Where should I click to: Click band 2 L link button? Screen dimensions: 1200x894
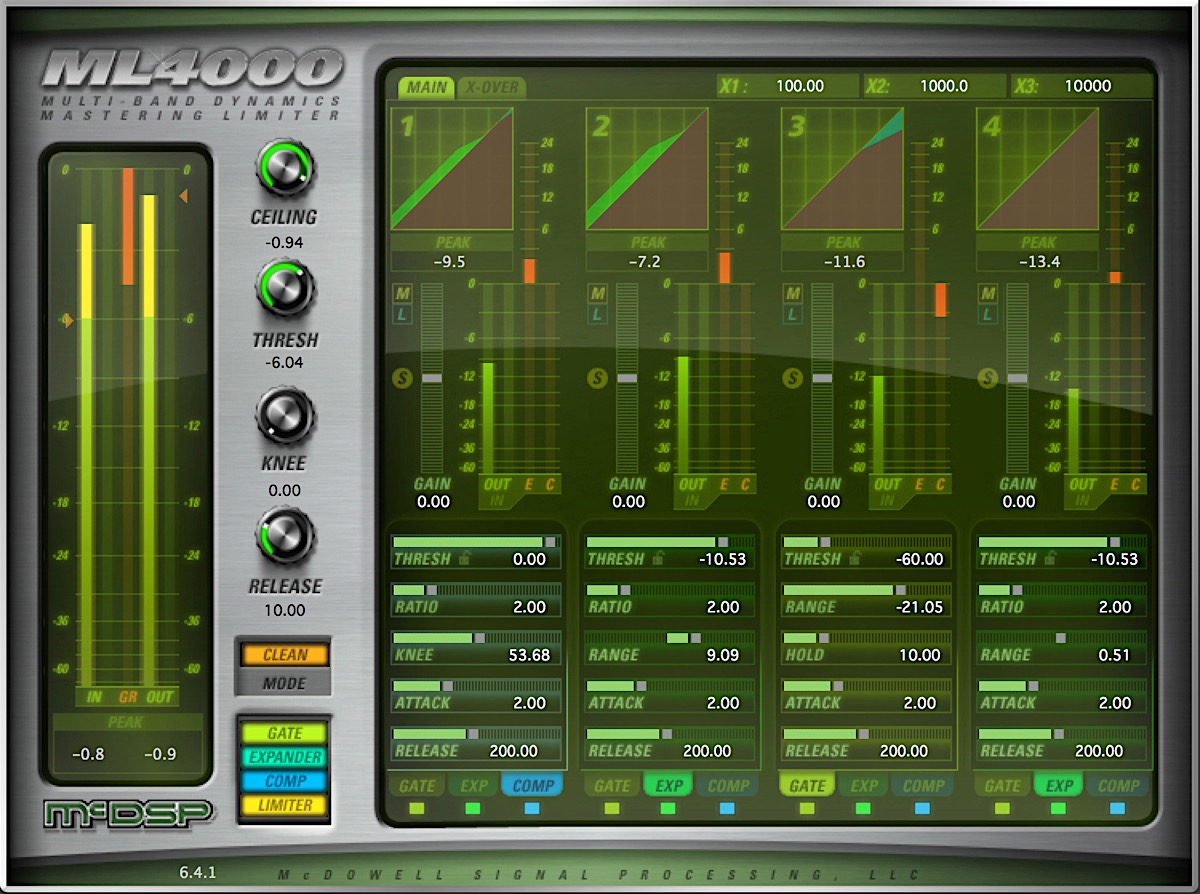click(597, 314)
